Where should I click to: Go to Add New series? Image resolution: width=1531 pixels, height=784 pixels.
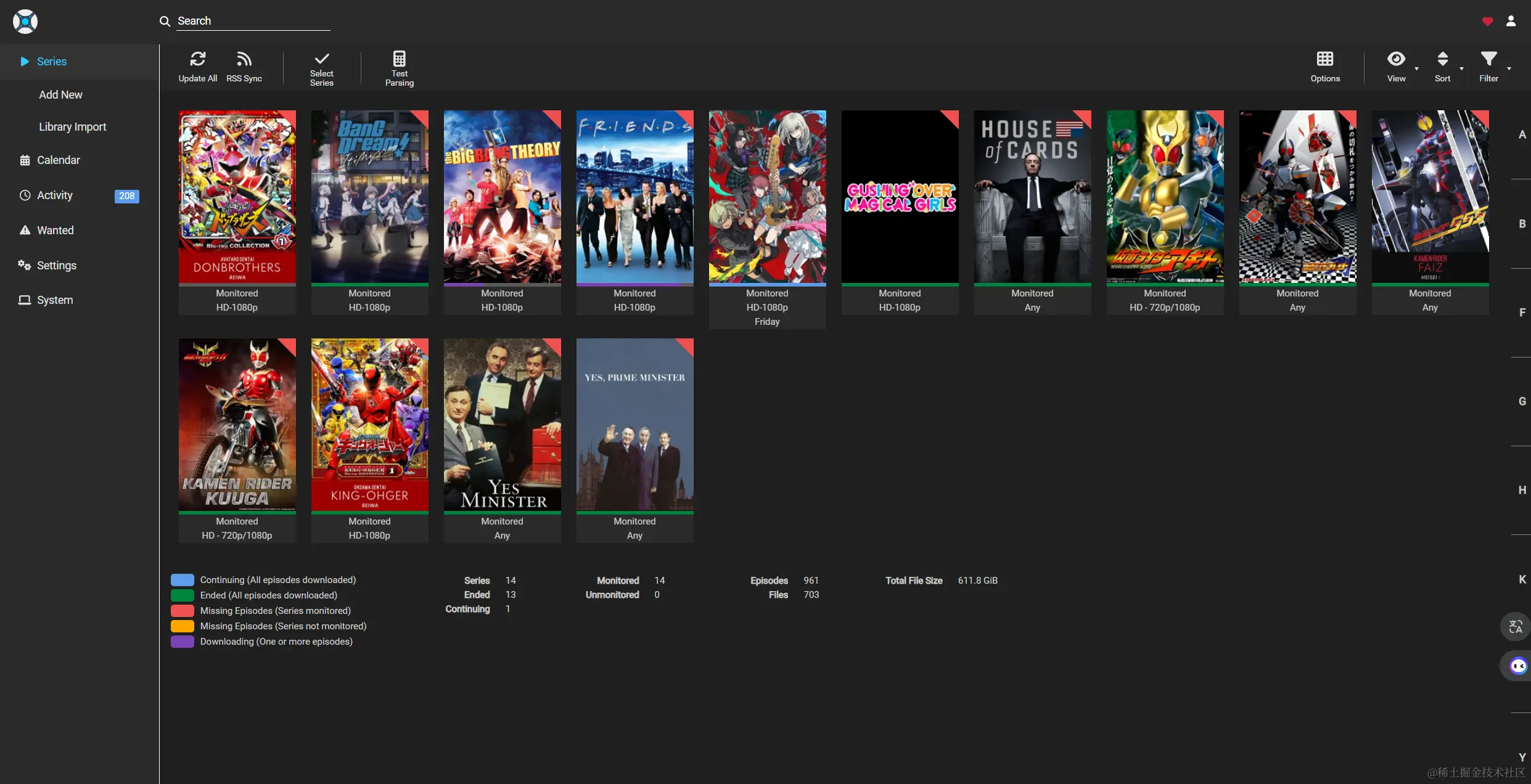[x=60, y=95]
